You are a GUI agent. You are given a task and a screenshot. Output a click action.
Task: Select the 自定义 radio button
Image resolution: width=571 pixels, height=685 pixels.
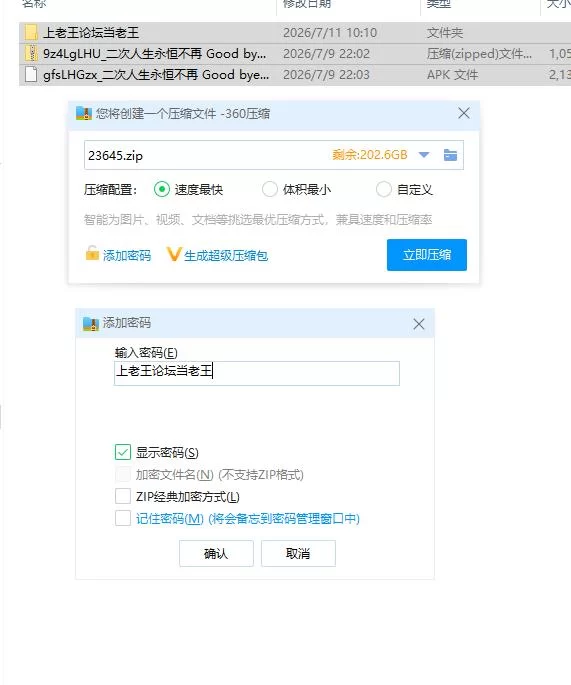pyautogui.click(x=384, y=190)
